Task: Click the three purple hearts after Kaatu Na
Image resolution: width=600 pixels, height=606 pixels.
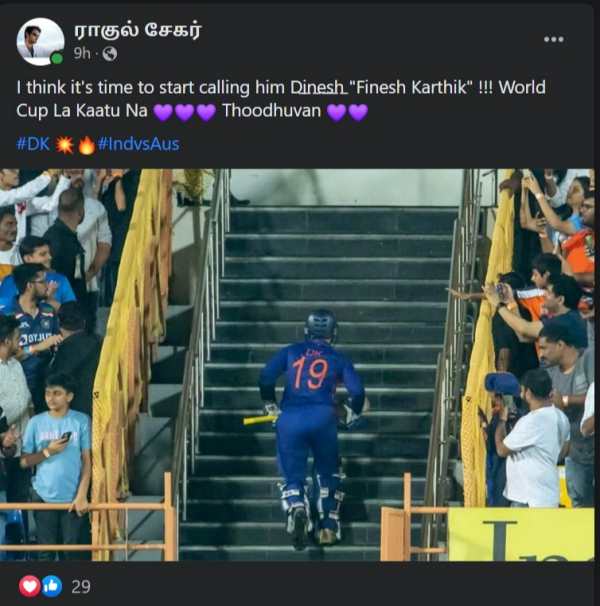Action: pyautogui.click(x=184, y=111)
